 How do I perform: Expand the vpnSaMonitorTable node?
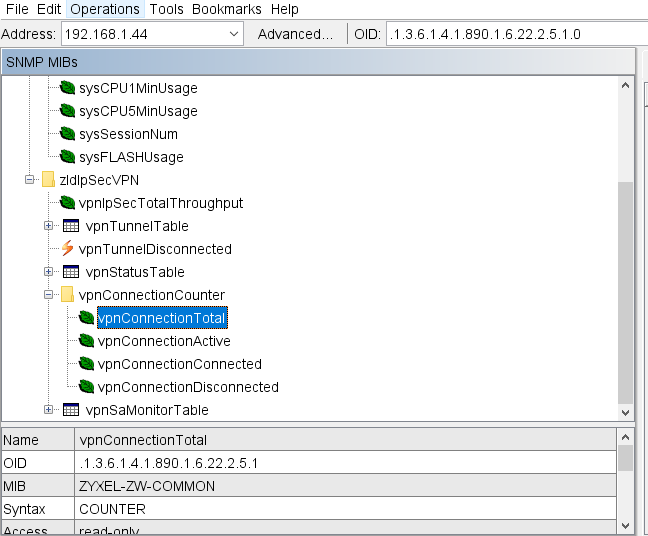pyautogui.click(x=48, y=410)
